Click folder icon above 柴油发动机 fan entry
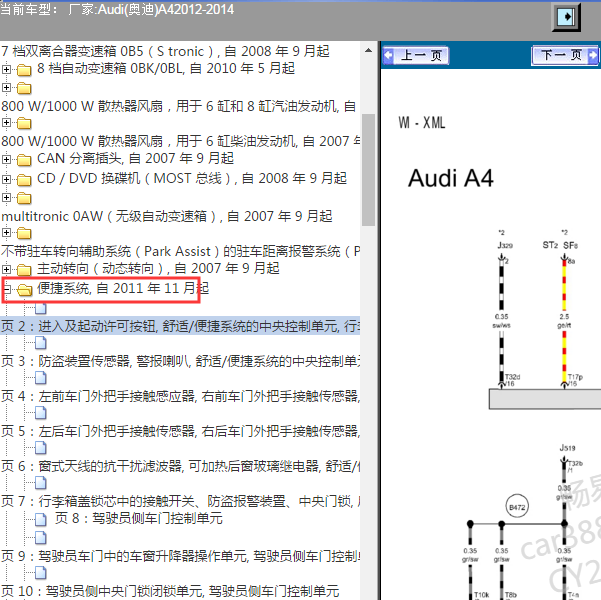This screenshot has width=601, height=600. tap(24, 123)
